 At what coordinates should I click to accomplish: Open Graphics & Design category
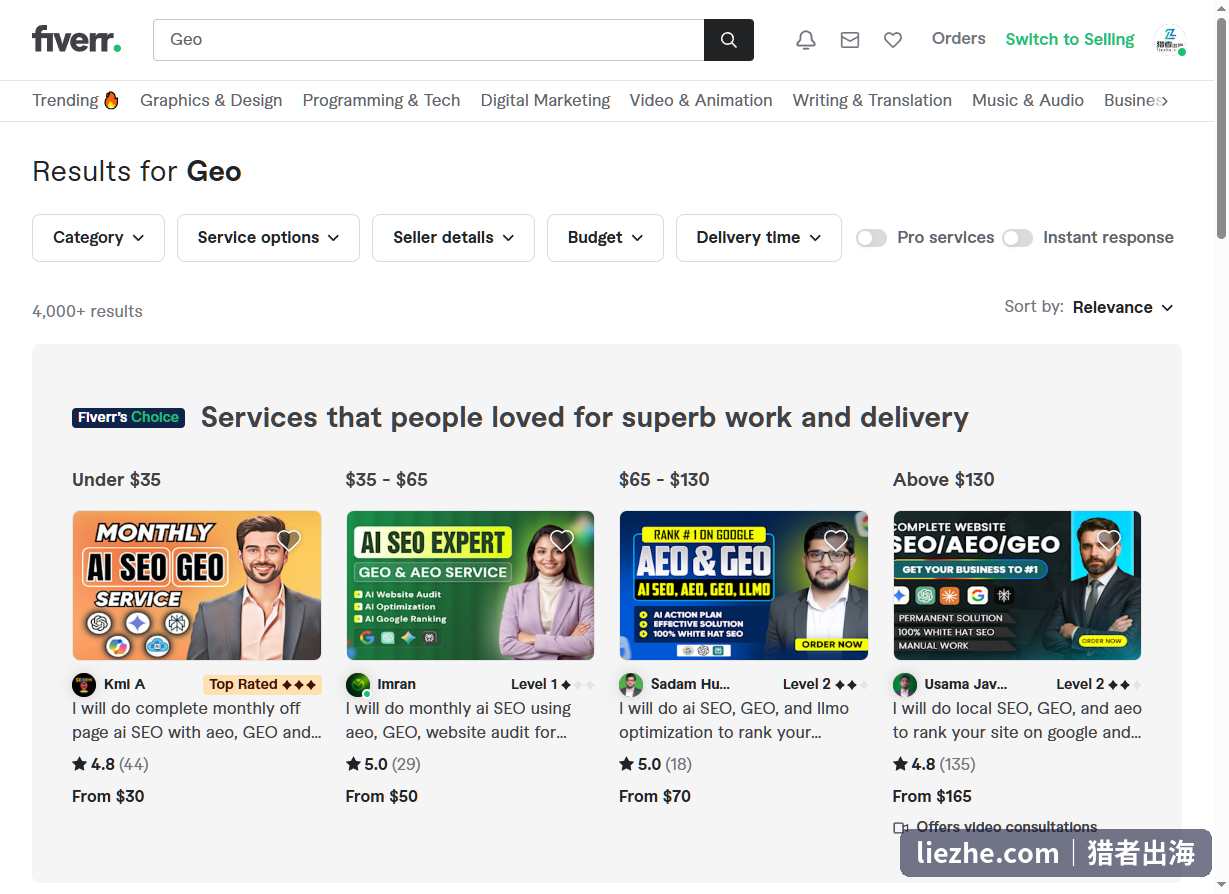tap(211, 100)
